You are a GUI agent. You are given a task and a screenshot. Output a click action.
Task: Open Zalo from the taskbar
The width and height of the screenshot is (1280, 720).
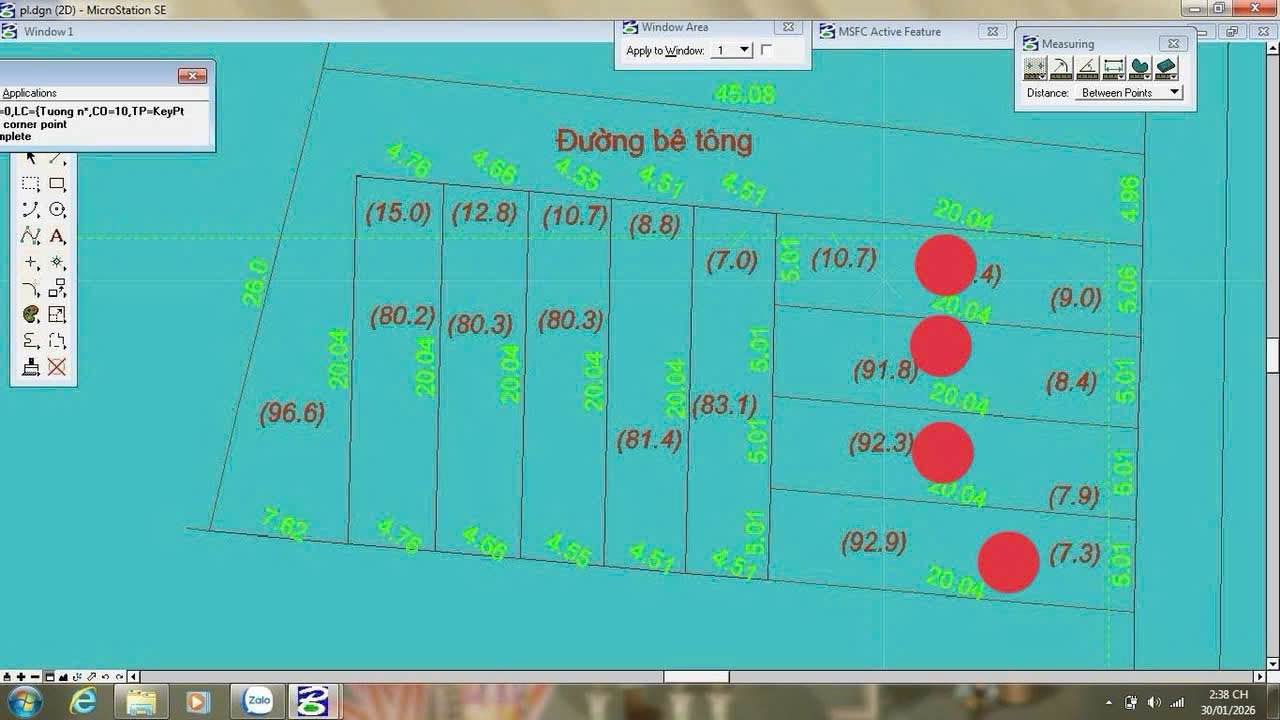[259, 701]
